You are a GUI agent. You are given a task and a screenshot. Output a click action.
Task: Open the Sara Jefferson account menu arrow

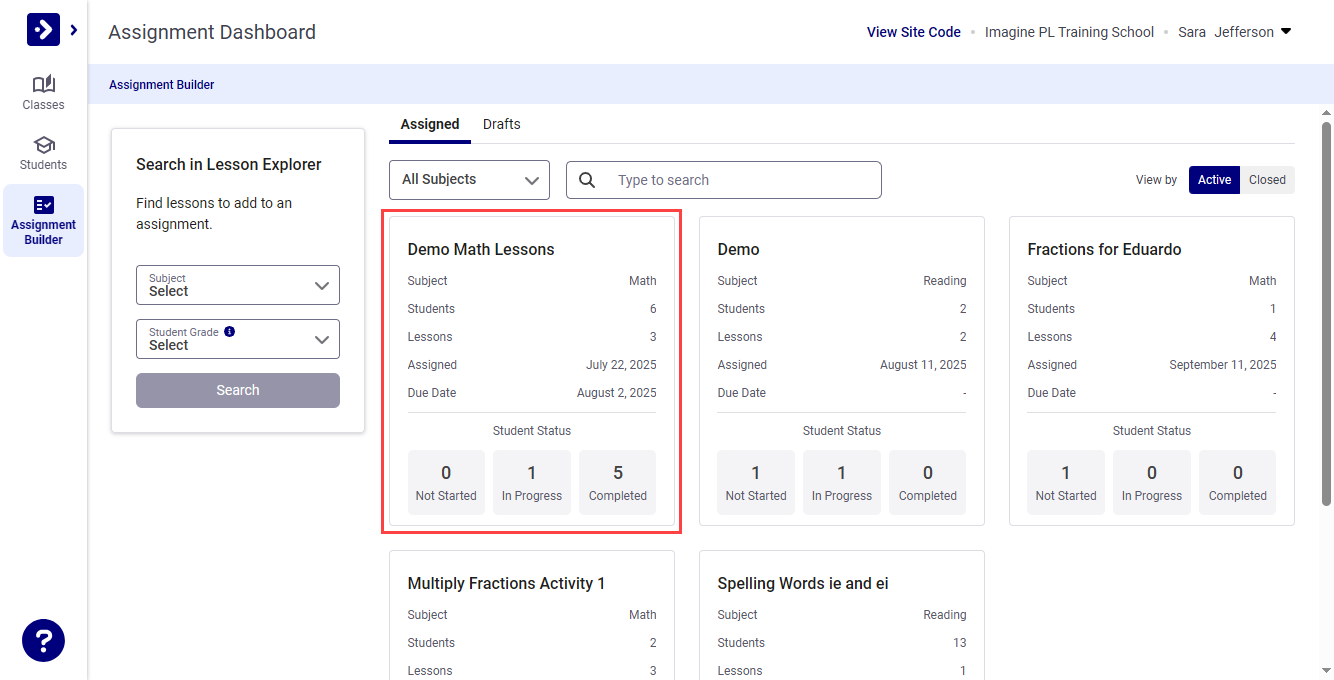(1286, 31)
